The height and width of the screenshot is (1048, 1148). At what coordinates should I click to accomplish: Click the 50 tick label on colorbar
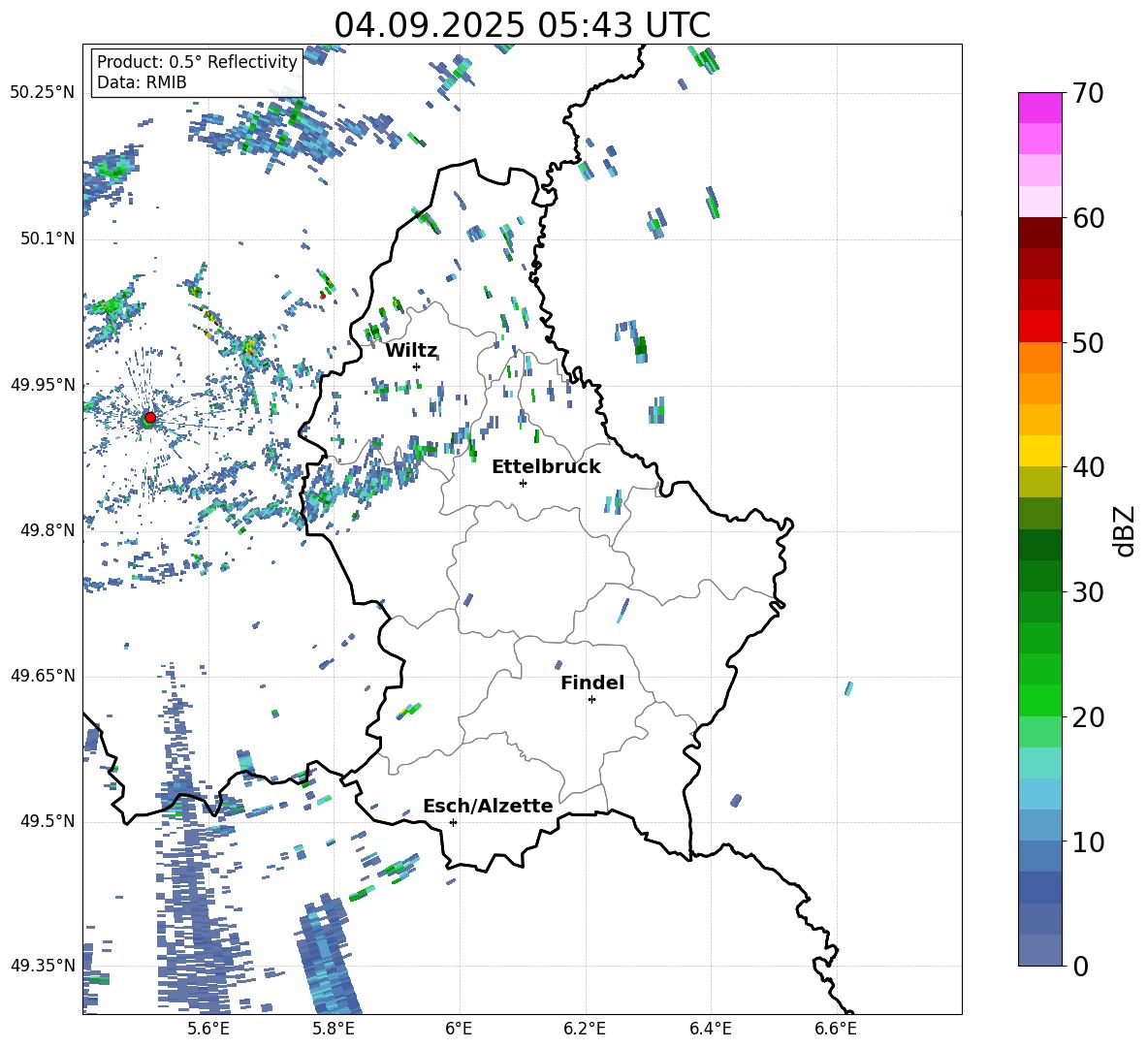pos(1087,343)
